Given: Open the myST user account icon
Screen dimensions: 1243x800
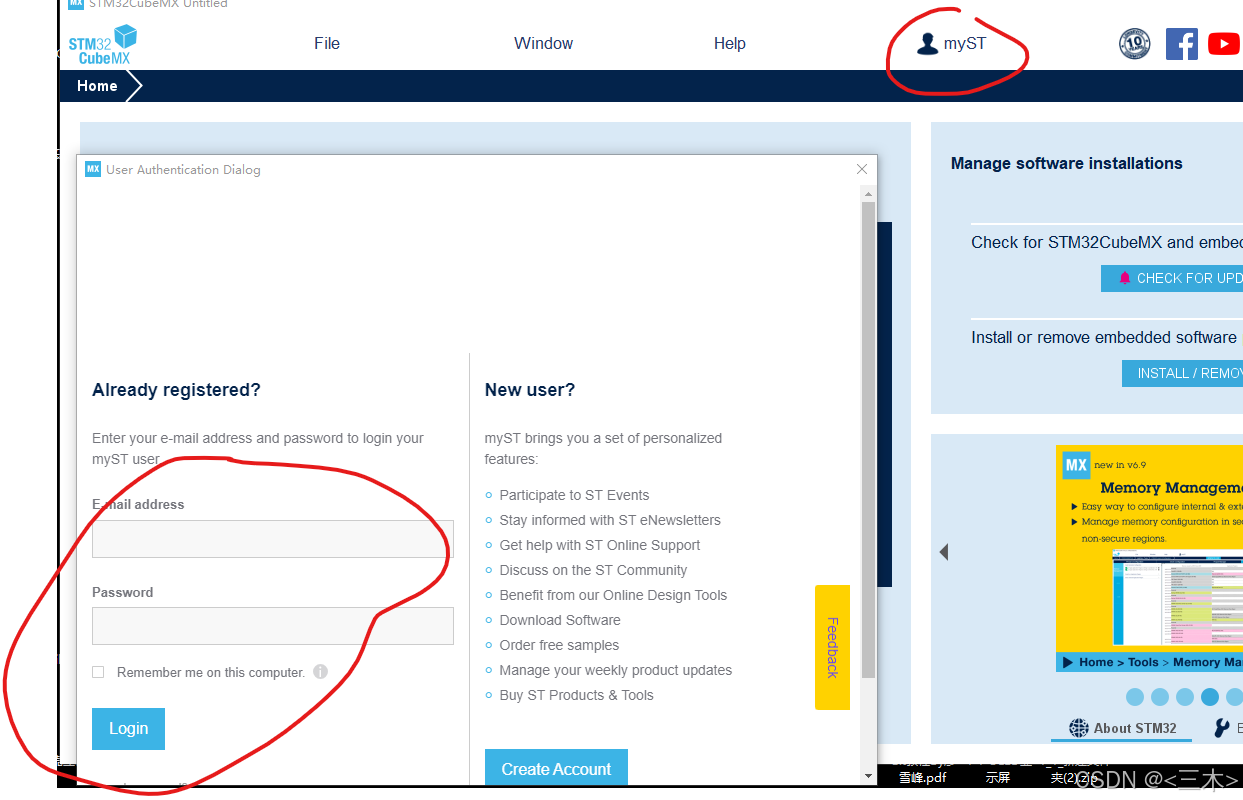Looking at the screenshot, I should (x=927, y=43).
